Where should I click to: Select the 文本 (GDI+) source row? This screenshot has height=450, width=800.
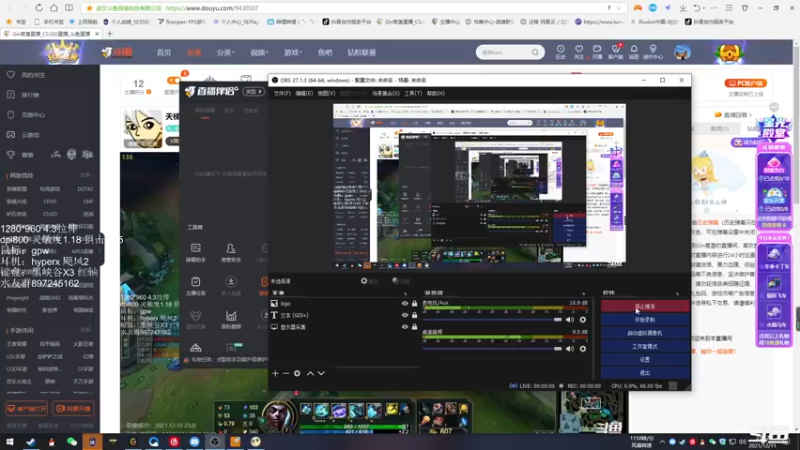click(344, 315)
